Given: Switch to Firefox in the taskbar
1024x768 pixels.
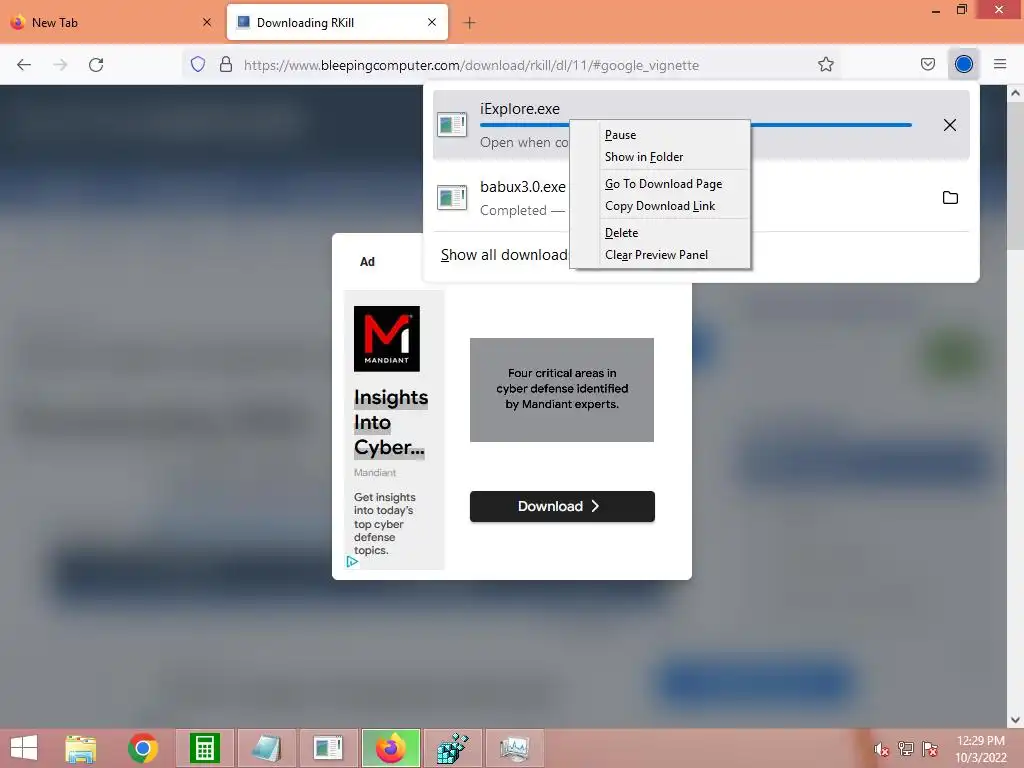Looking at the screenshot, I should (x=391, y=748).
